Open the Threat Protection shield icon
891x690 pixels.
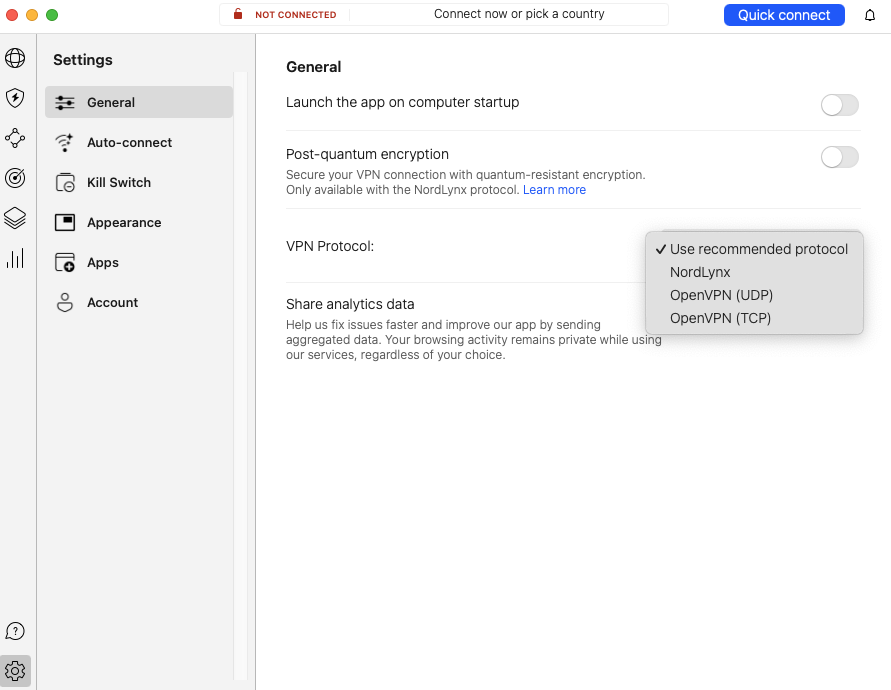[x=15, y=98]
